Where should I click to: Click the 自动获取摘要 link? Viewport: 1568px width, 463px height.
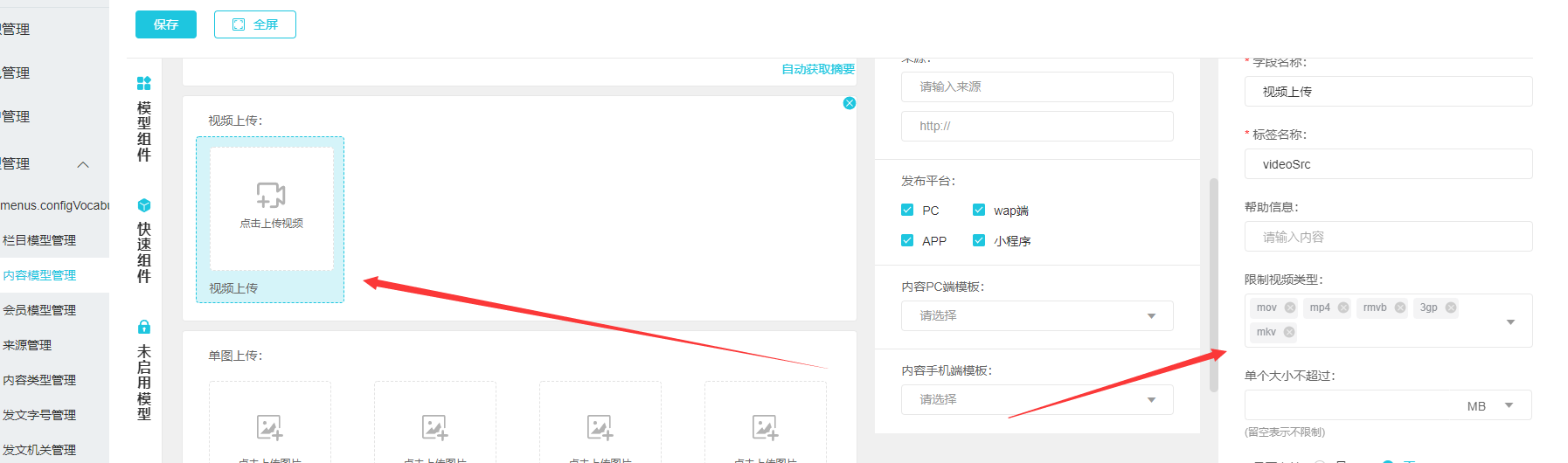(x=818, y=69)
